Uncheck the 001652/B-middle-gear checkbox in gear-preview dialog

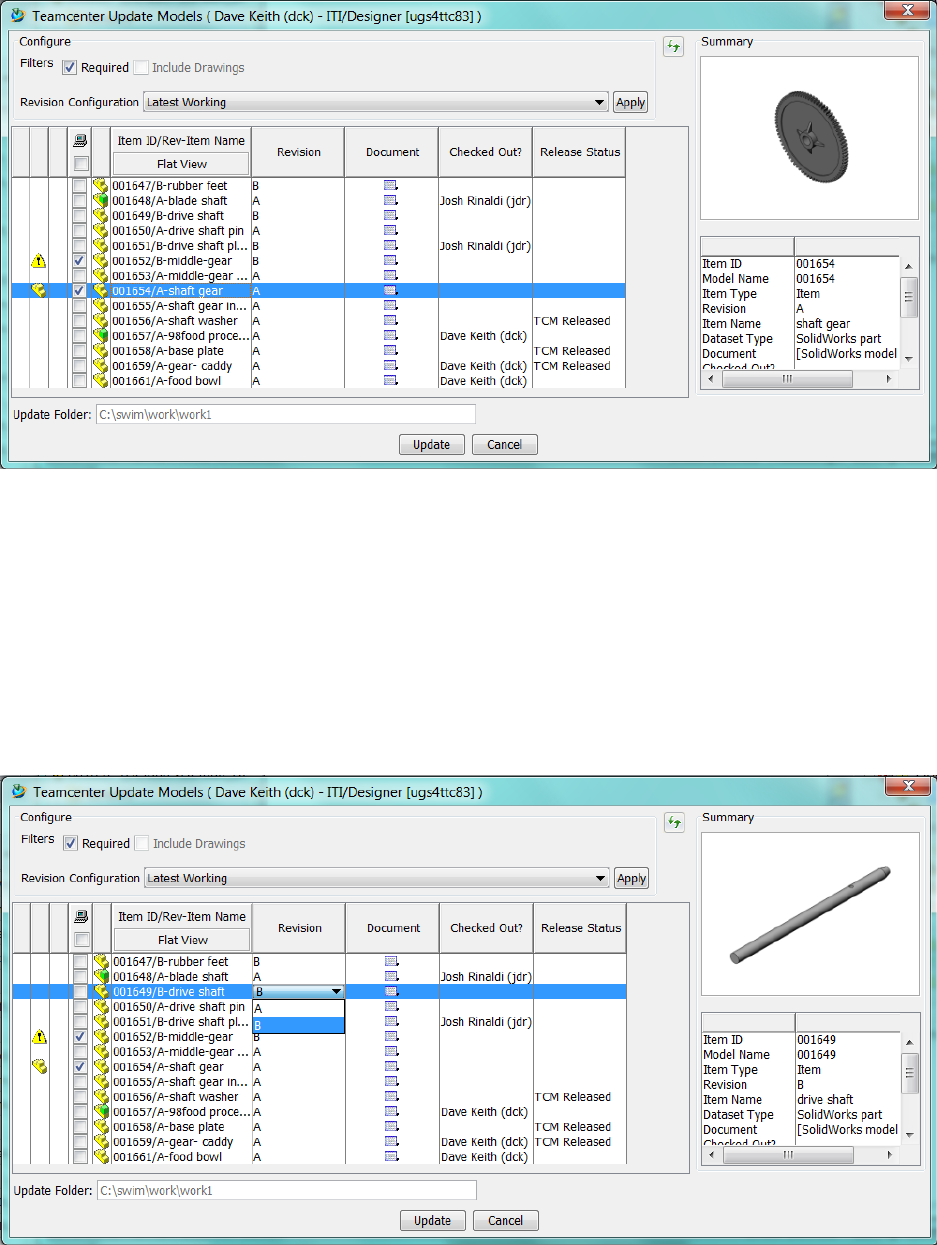80,261
